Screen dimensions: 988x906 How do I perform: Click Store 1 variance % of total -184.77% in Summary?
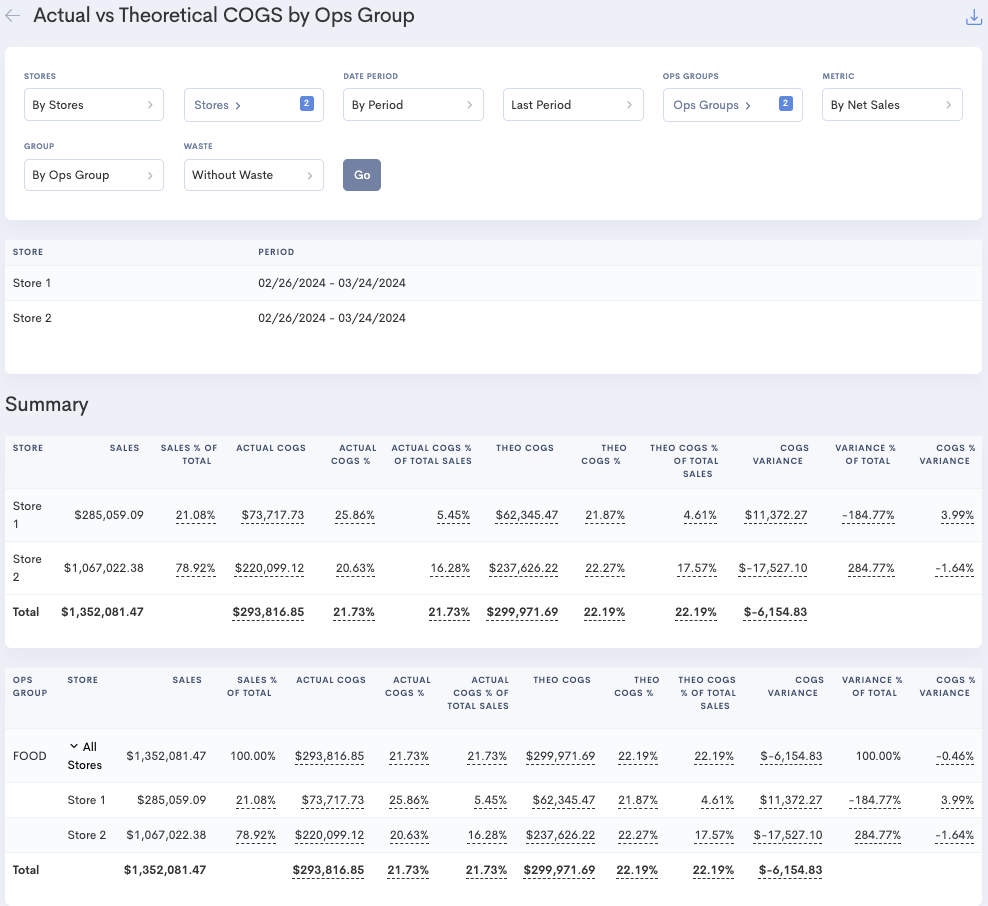868,515
